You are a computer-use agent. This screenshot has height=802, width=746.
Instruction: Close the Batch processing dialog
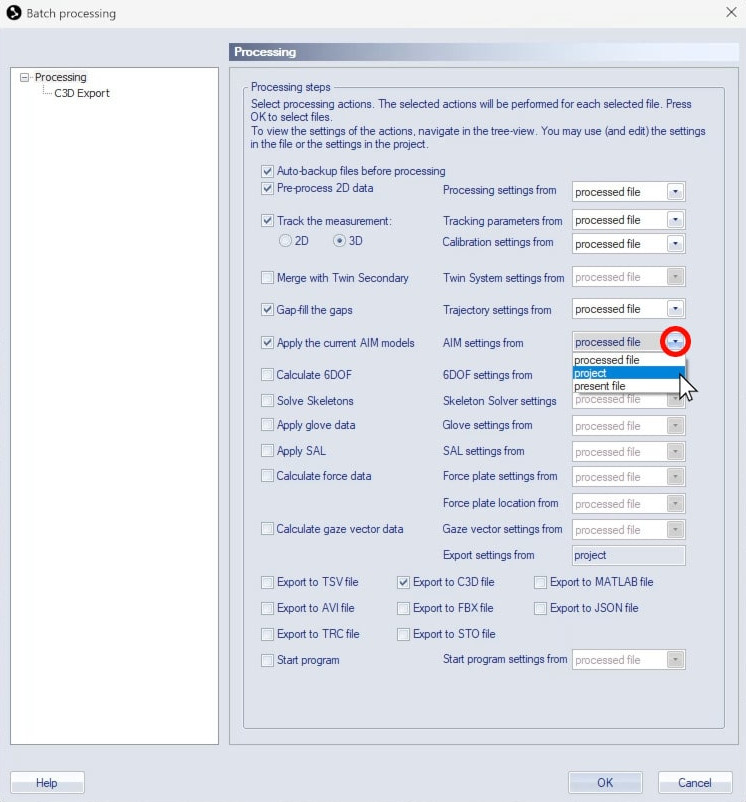[x=729, y=13]
